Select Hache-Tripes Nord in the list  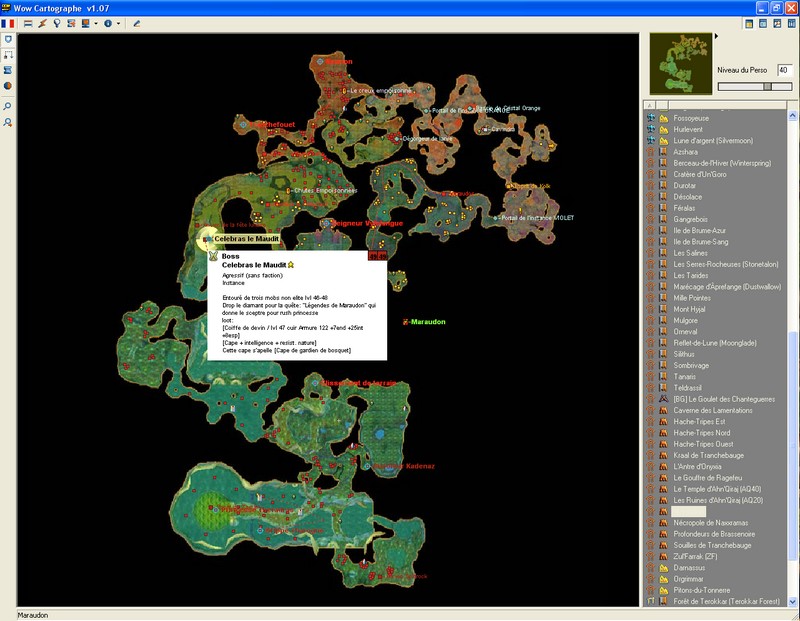pyautogui.click(x=702, y=433)
